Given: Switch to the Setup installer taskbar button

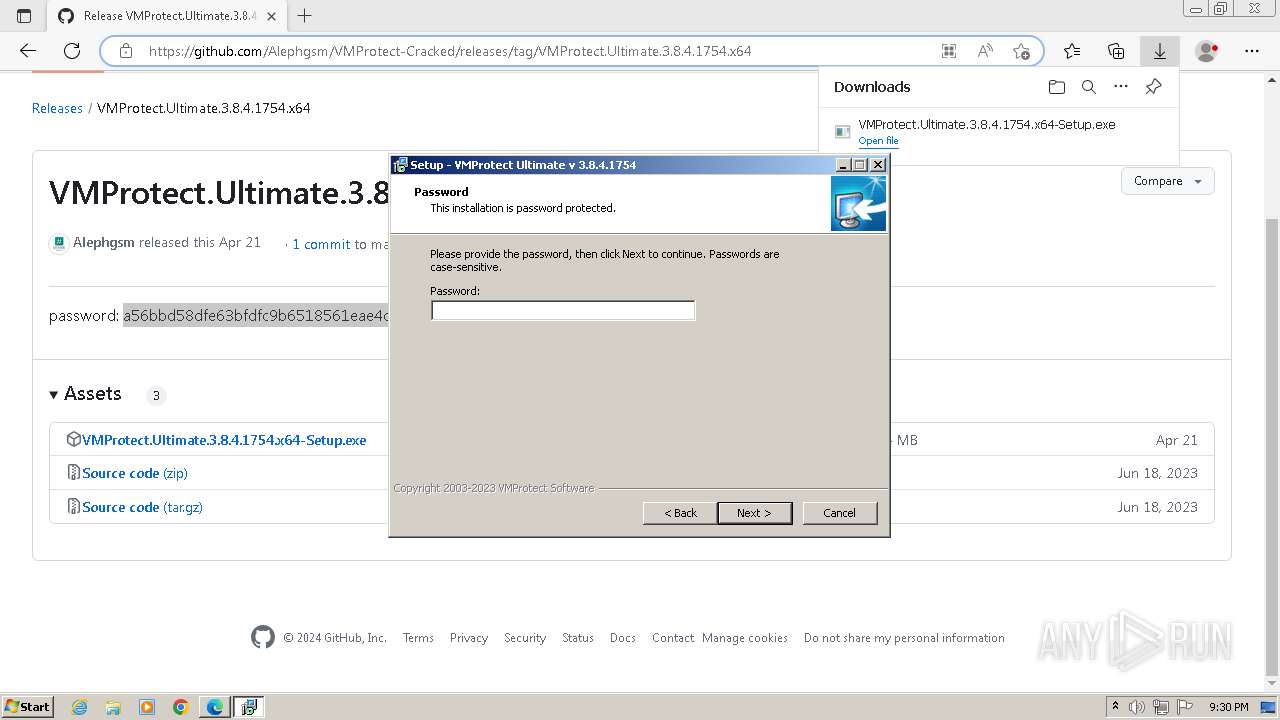Looking at the screenshot, I should [x=249, y=707].
